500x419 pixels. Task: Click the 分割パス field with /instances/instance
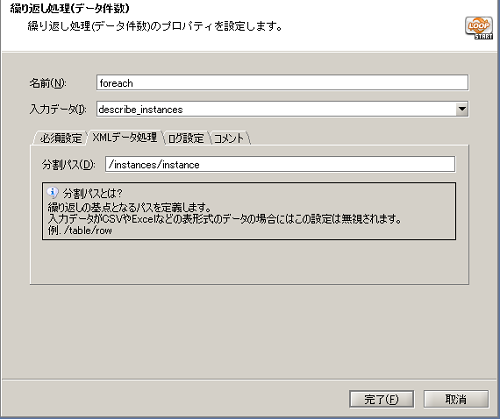tap(280, 164)
